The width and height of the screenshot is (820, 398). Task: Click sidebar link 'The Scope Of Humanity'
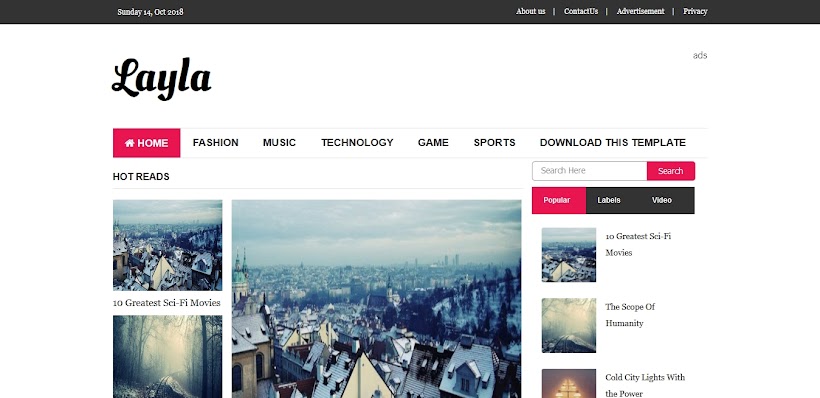[630, 315]
